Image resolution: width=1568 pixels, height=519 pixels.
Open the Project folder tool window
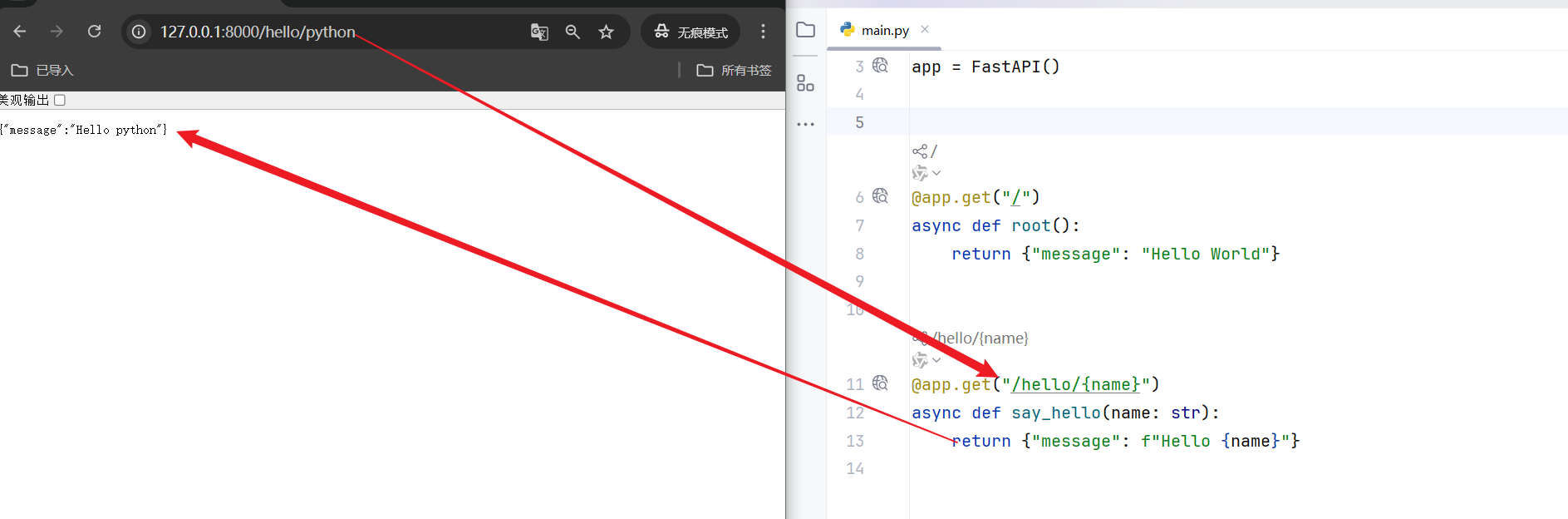(x=805, y=30)
